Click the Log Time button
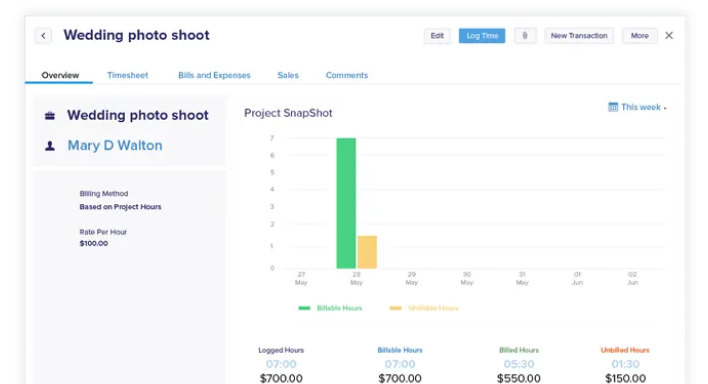Screen dimensions: 708x384 (x=482, y=36)
